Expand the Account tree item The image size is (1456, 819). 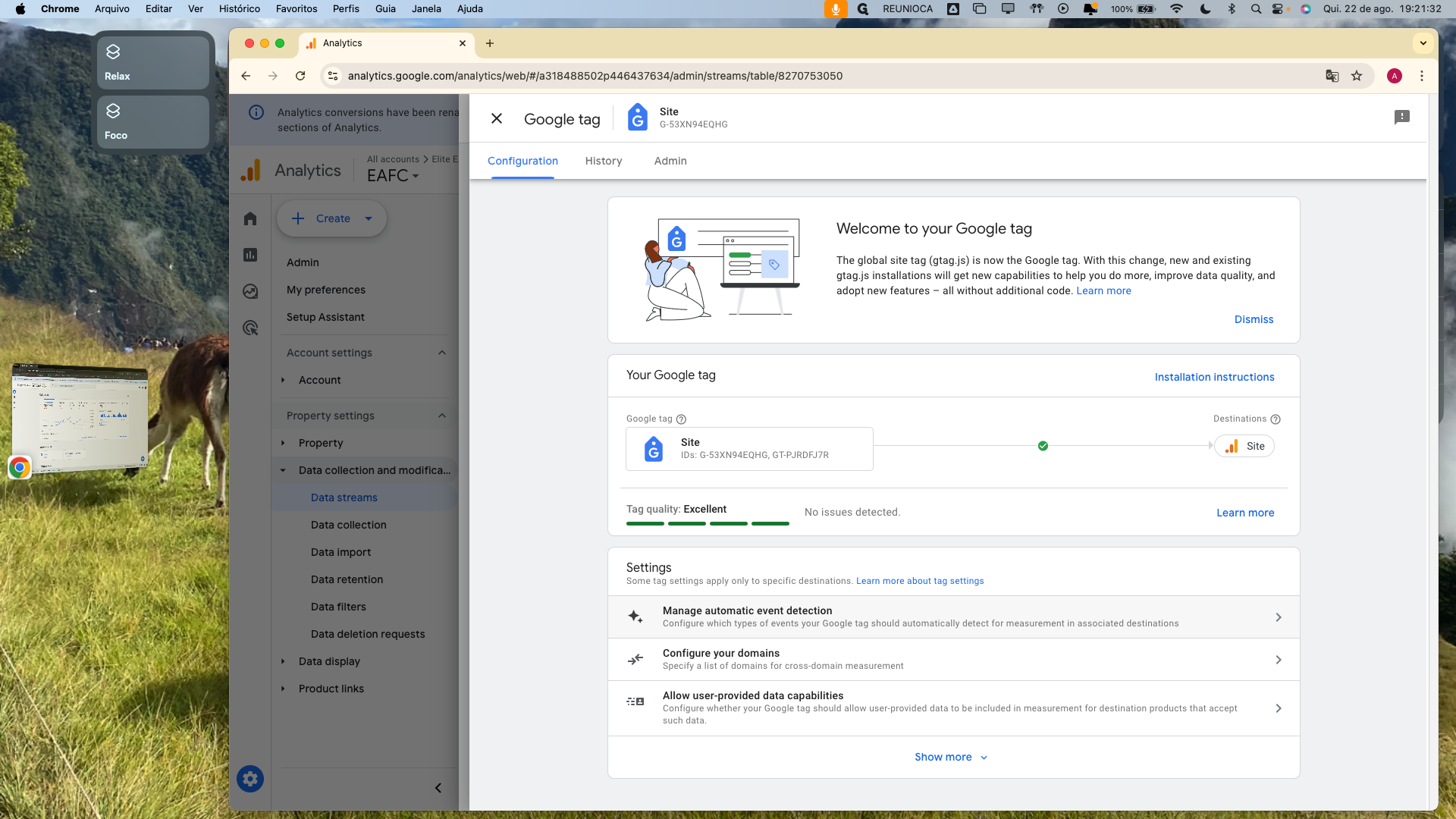284,380
